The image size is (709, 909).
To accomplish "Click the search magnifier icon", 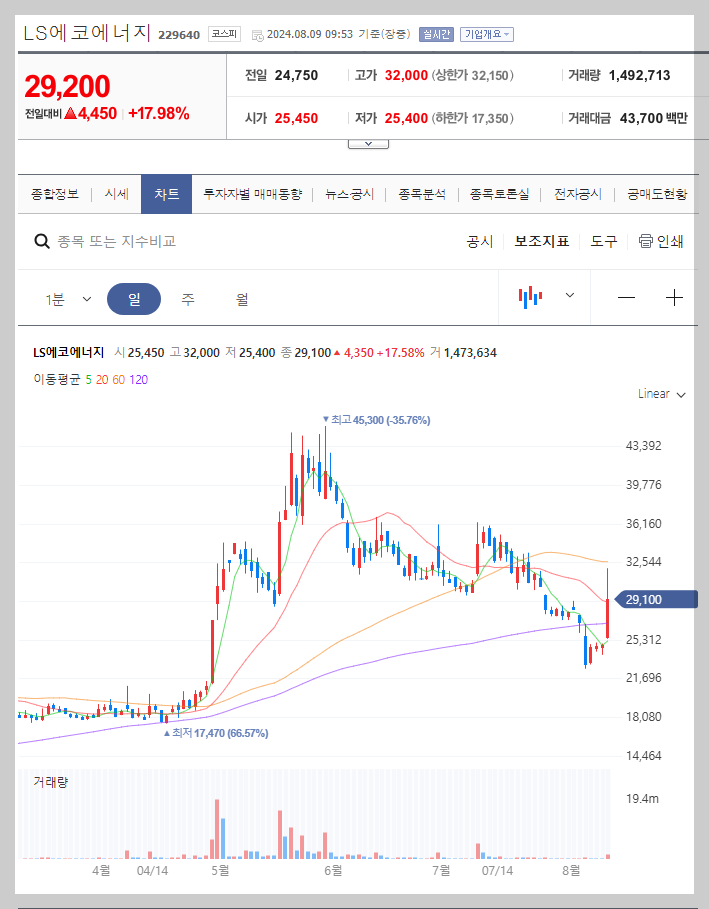I will (x=42, y=241).
